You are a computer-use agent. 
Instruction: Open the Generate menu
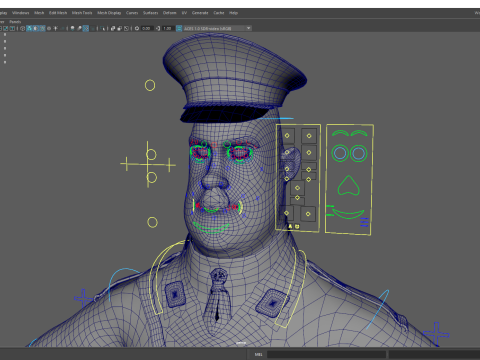(x=200, y=13)
